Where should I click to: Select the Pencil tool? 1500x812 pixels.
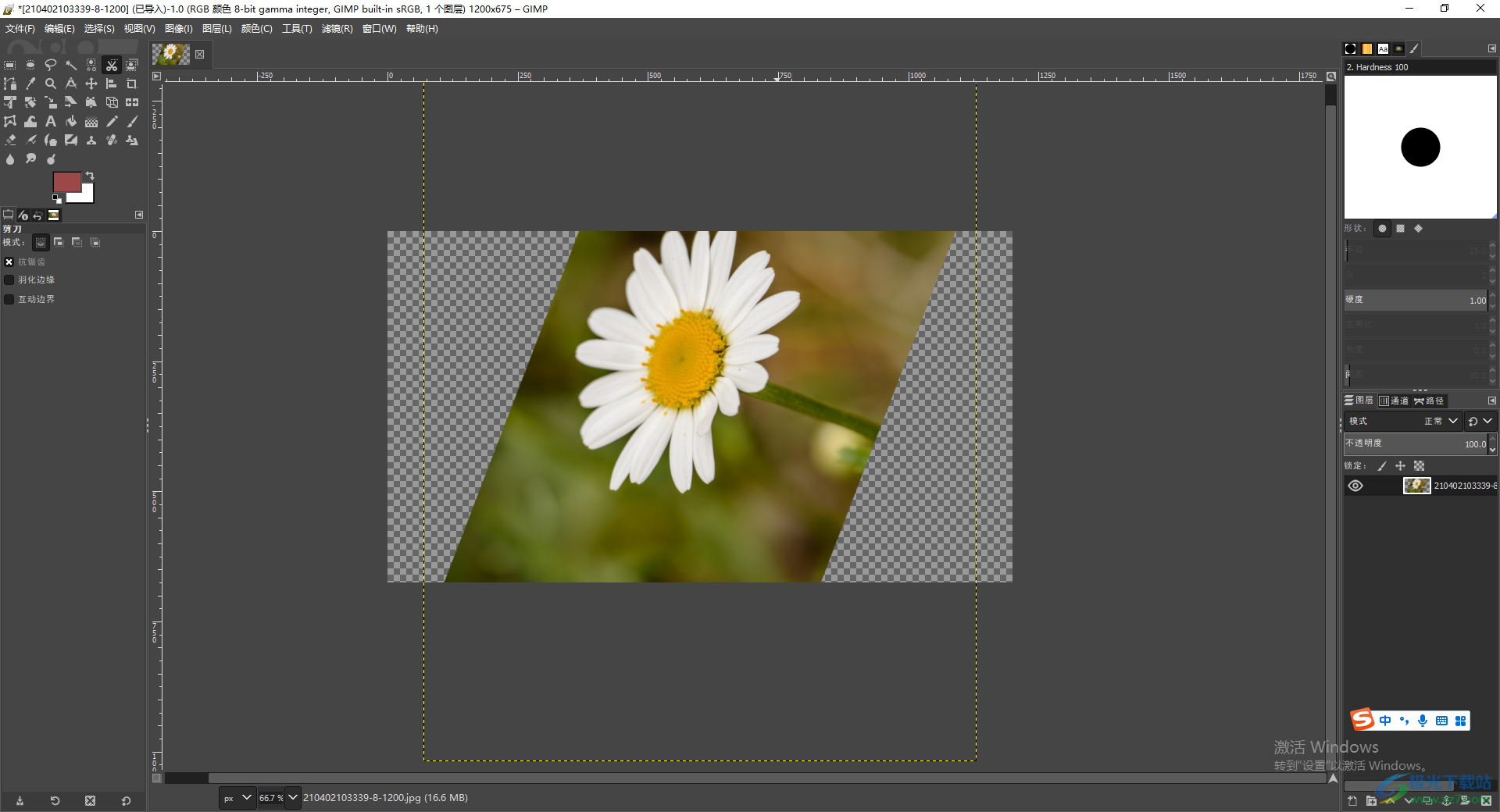pyautogui.click(x=112, y=121)
